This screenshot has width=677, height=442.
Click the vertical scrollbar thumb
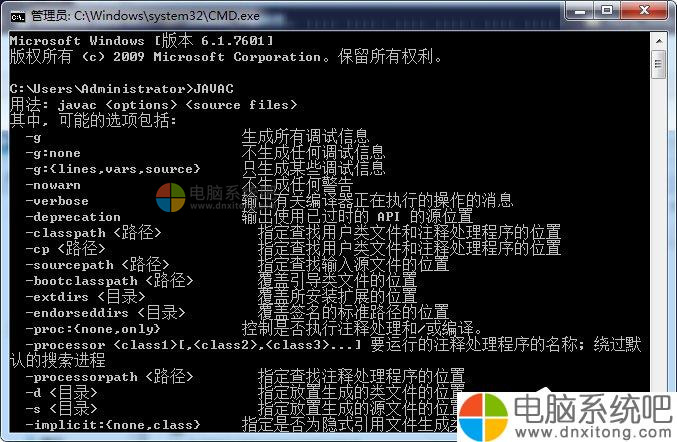point(658,64)
